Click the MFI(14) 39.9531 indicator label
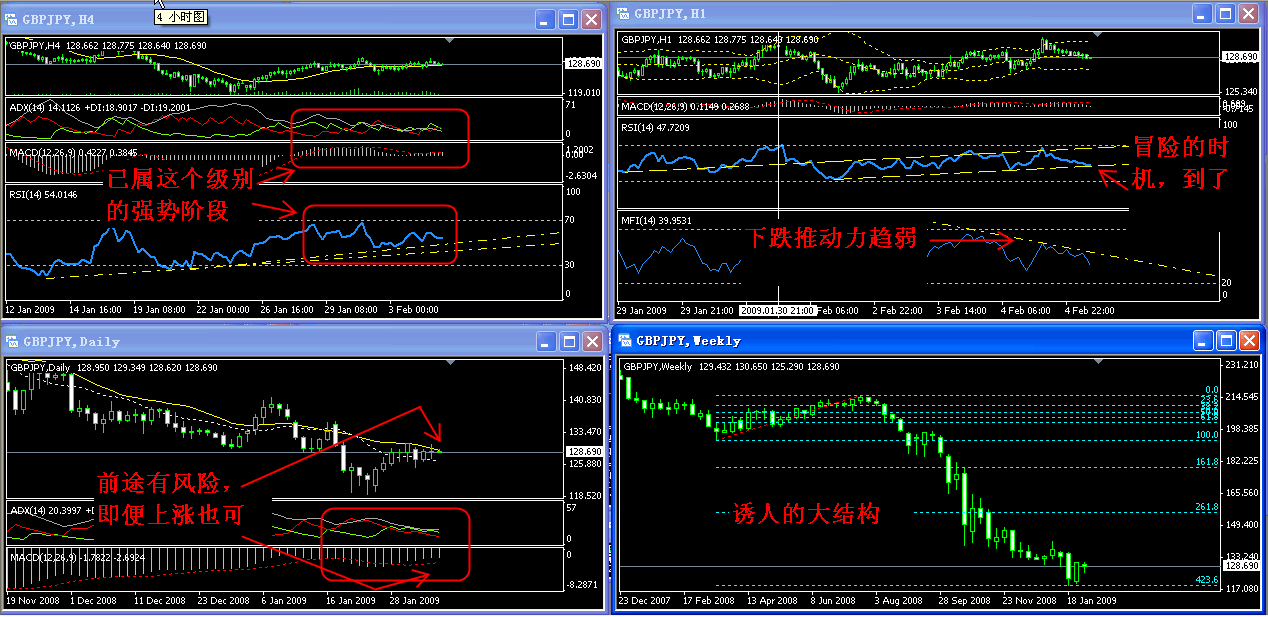The image size is (1268, 617). coord(655,220)
